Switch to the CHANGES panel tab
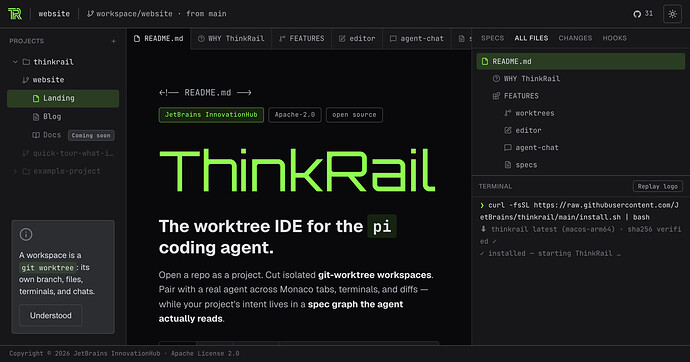 [575, 38]
